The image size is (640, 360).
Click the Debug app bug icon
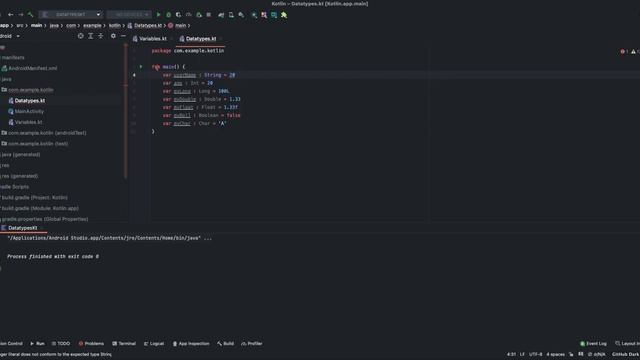(x=169, y=15)
